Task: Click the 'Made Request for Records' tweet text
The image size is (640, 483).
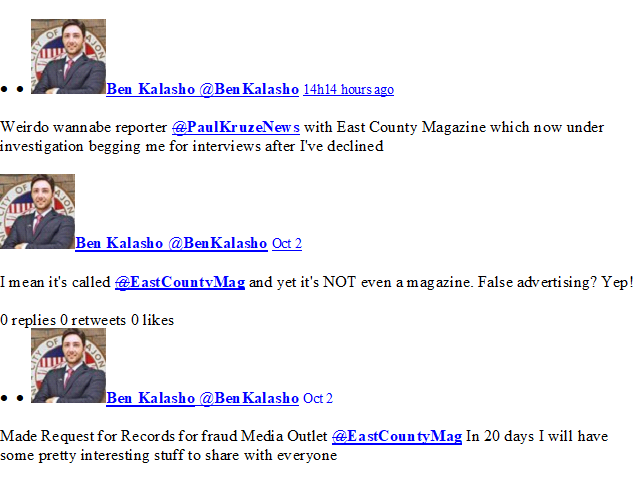Action: coord(304,446)
